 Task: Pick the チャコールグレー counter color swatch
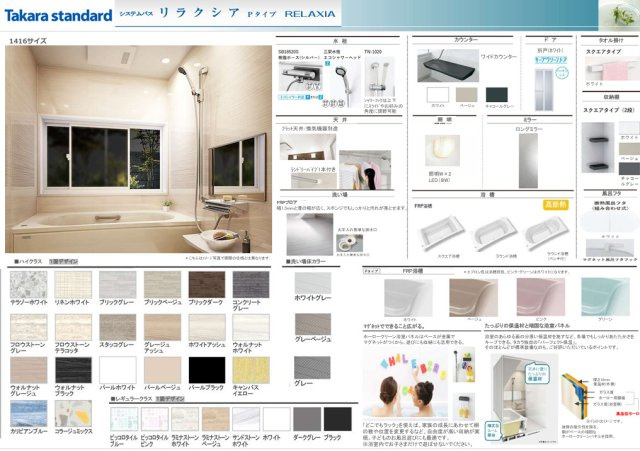pos(497,95)
